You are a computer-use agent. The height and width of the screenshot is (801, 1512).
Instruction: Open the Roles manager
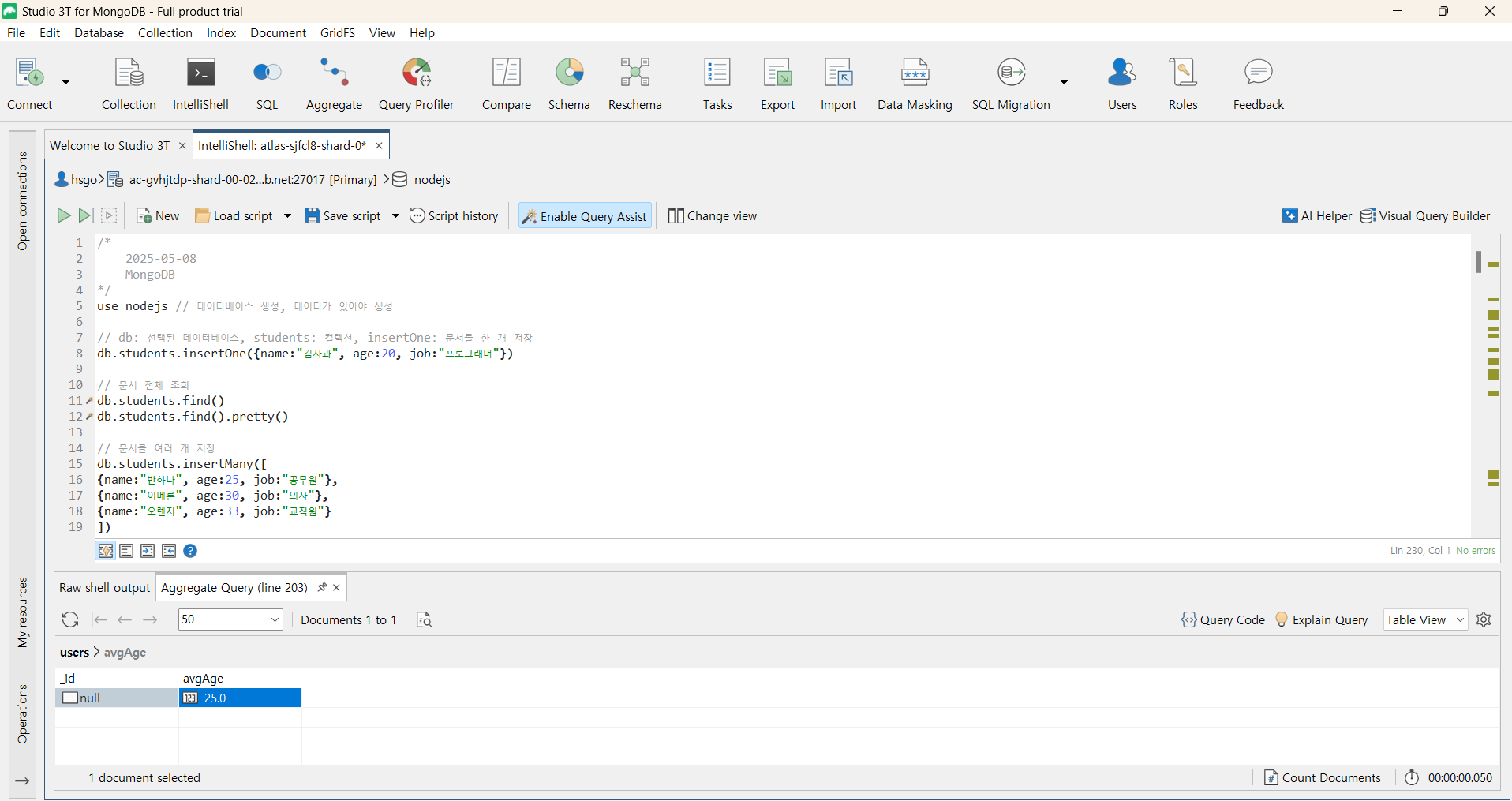pos(1183,83)
